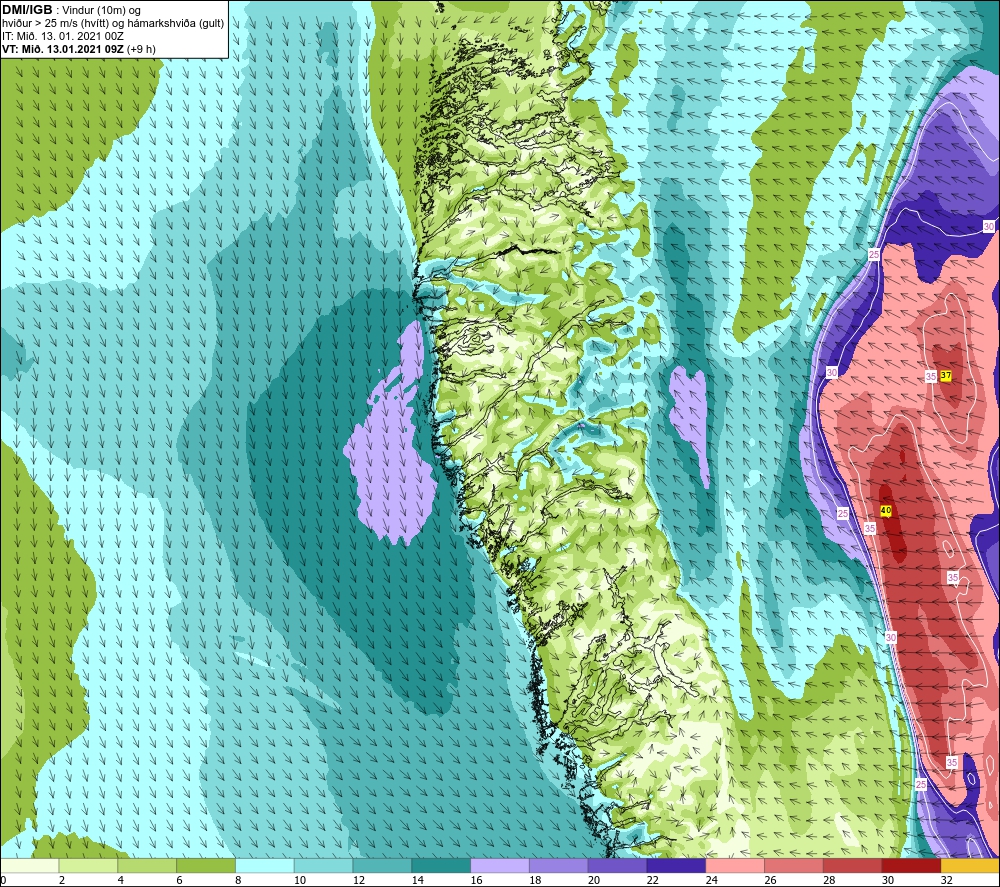Select the 14–16 m/s dark teal swatch
This screenshot has width=1000, height=887.
[441, 866]
